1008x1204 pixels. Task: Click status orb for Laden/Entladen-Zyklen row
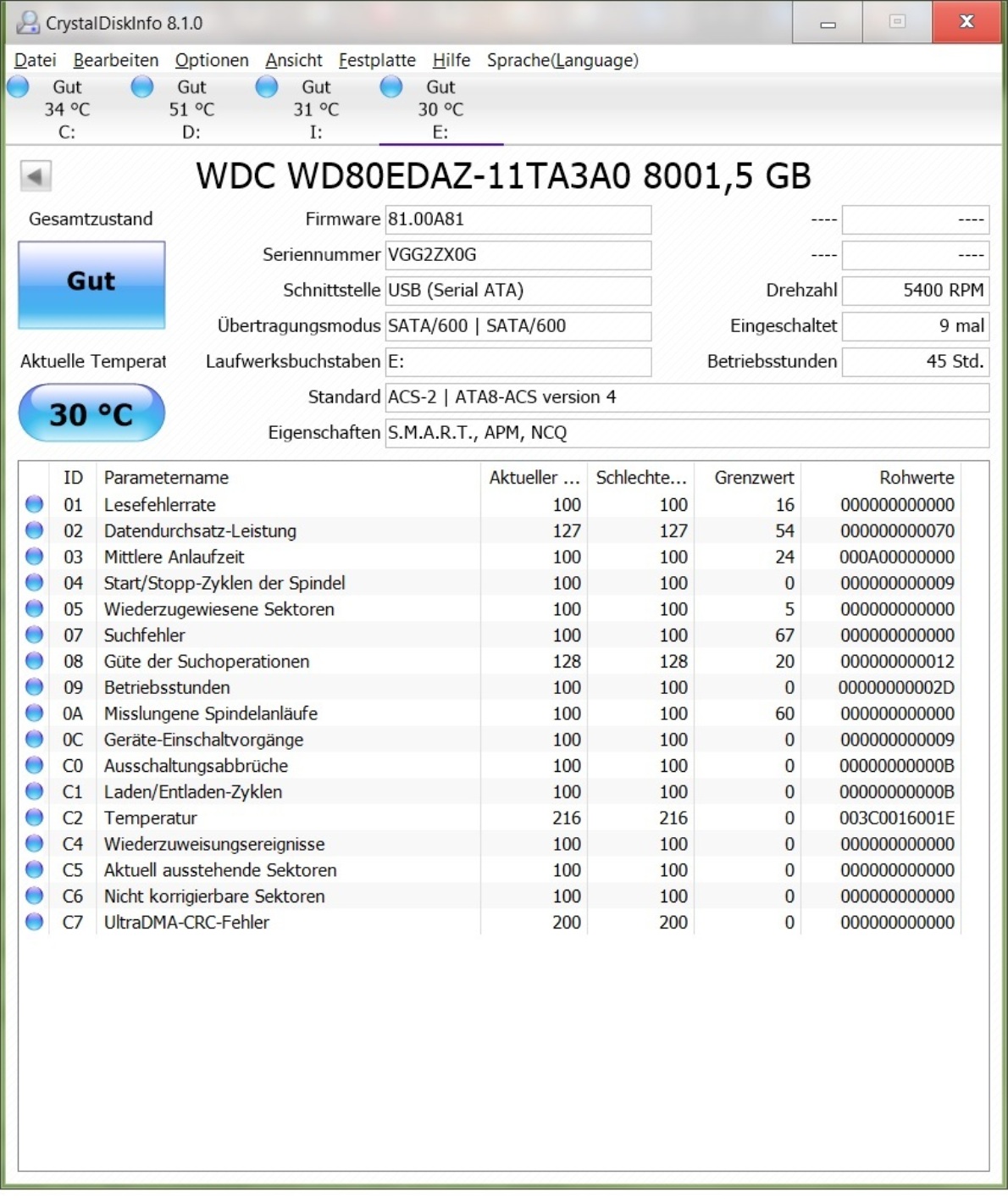tap(35, 791)
